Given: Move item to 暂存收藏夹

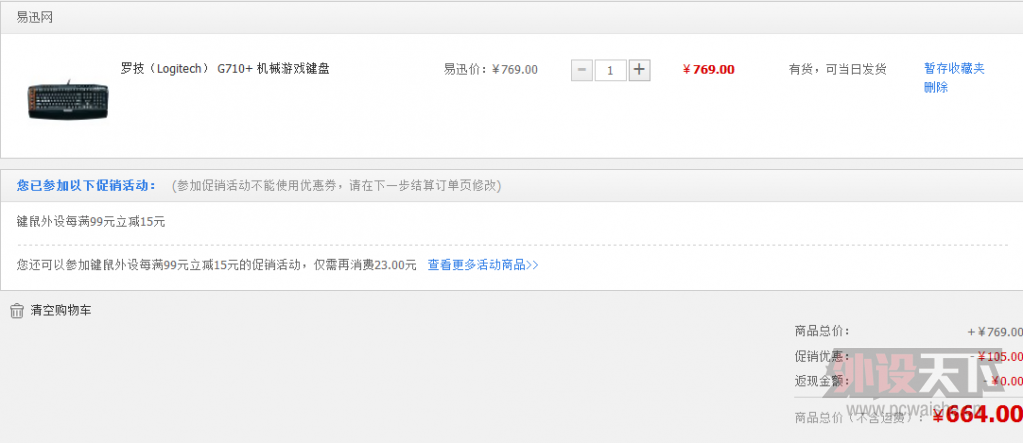Looking at the screenshot, I should pyautogui.click(x=954, y=69).
